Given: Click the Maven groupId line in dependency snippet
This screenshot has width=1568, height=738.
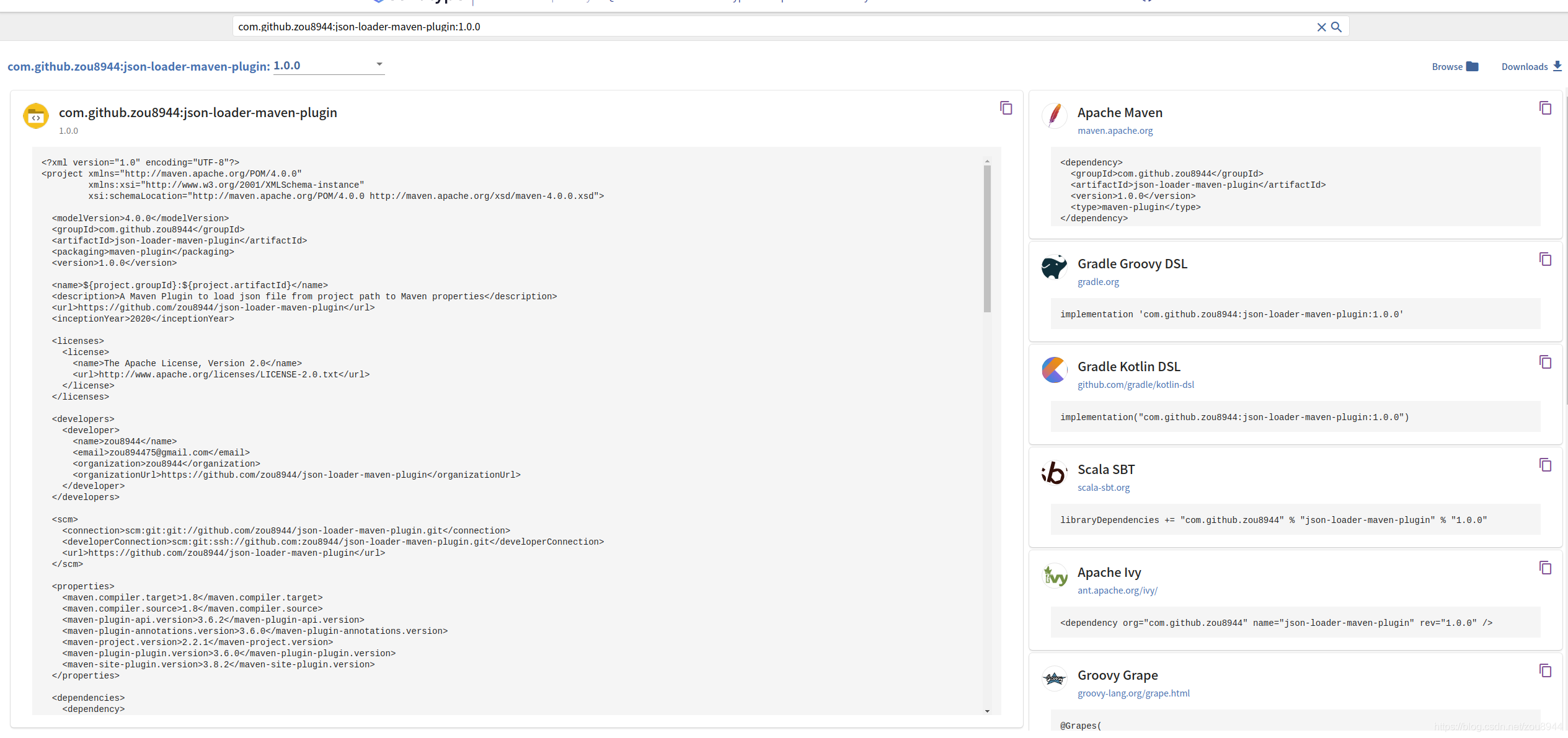Looking at the screenshot, I should (1167, 174).
